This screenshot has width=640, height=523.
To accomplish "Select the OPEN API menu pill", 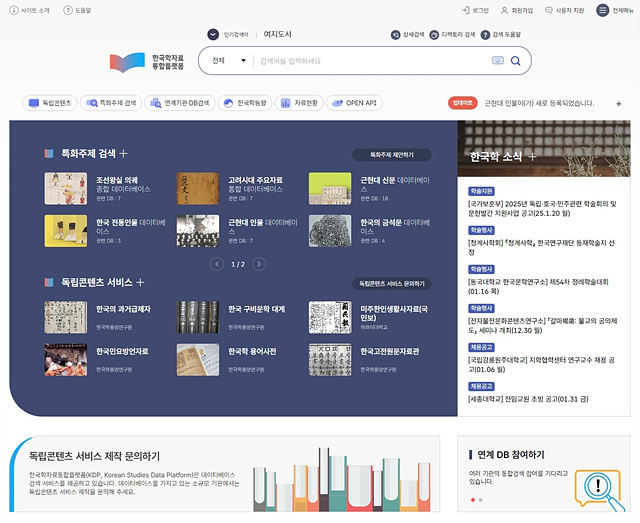I will 354,103.
